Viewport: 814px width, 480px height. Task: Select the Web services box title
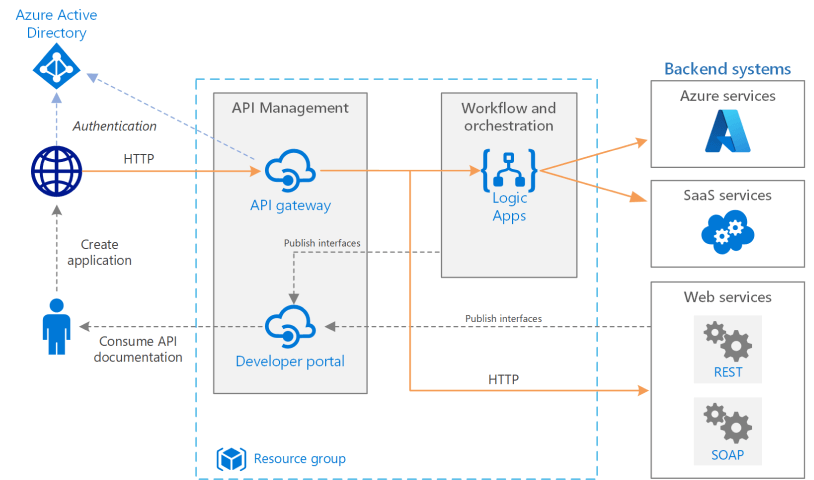click(727, 297)
